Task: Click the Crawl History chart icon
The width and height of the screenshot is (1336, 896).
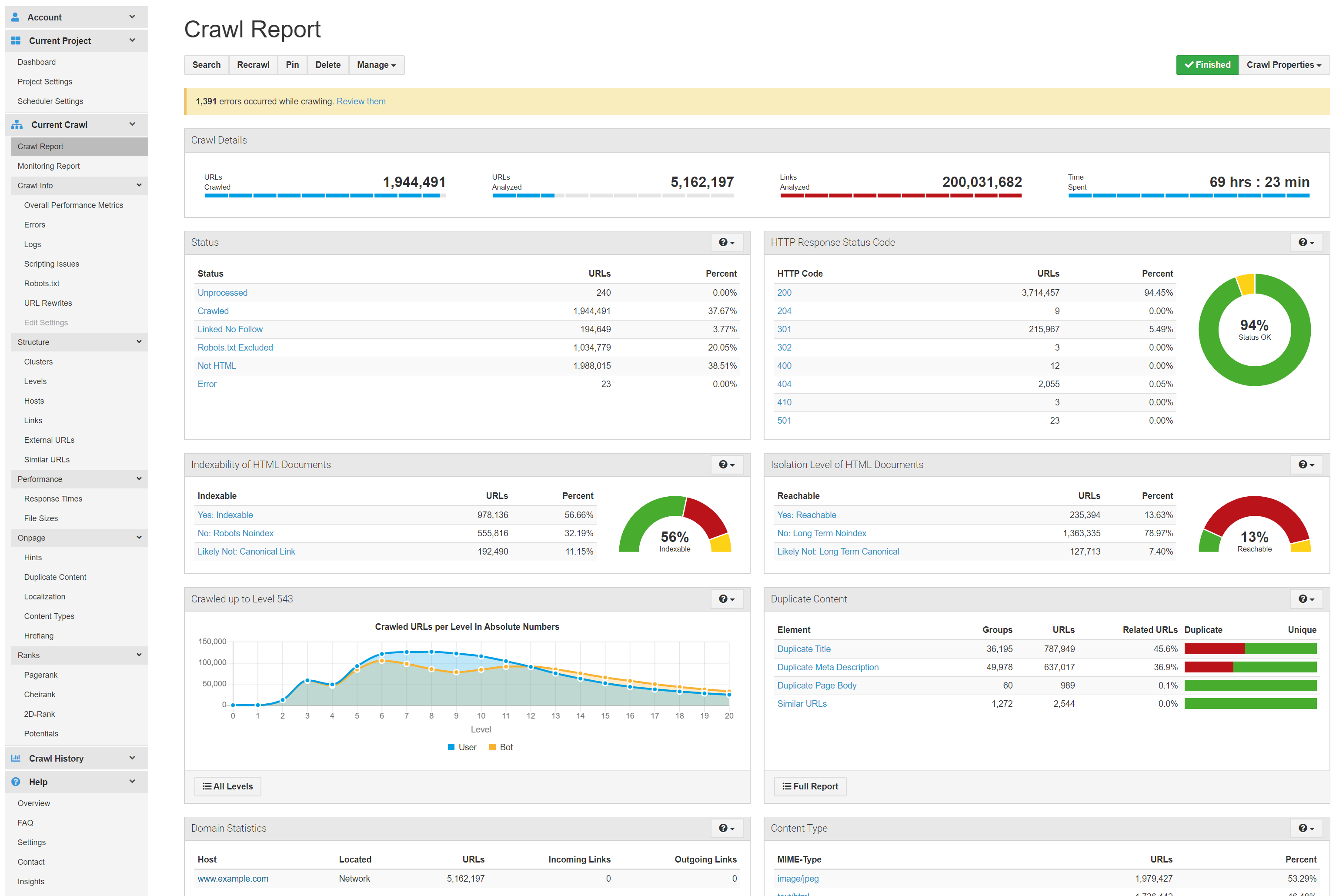Action: (16, 758)
